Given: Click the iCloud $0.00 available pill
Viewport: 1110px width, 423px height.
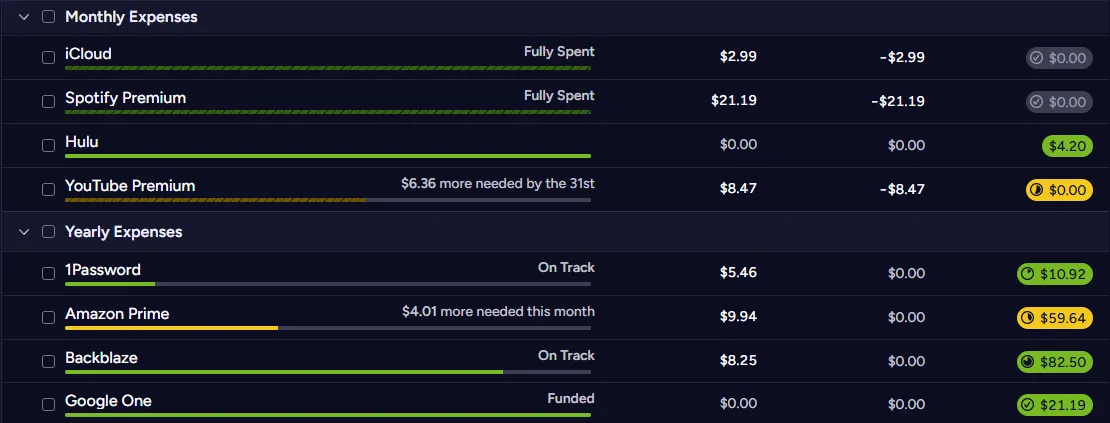Looking at the screenshot, I should tap(1059, 58).
